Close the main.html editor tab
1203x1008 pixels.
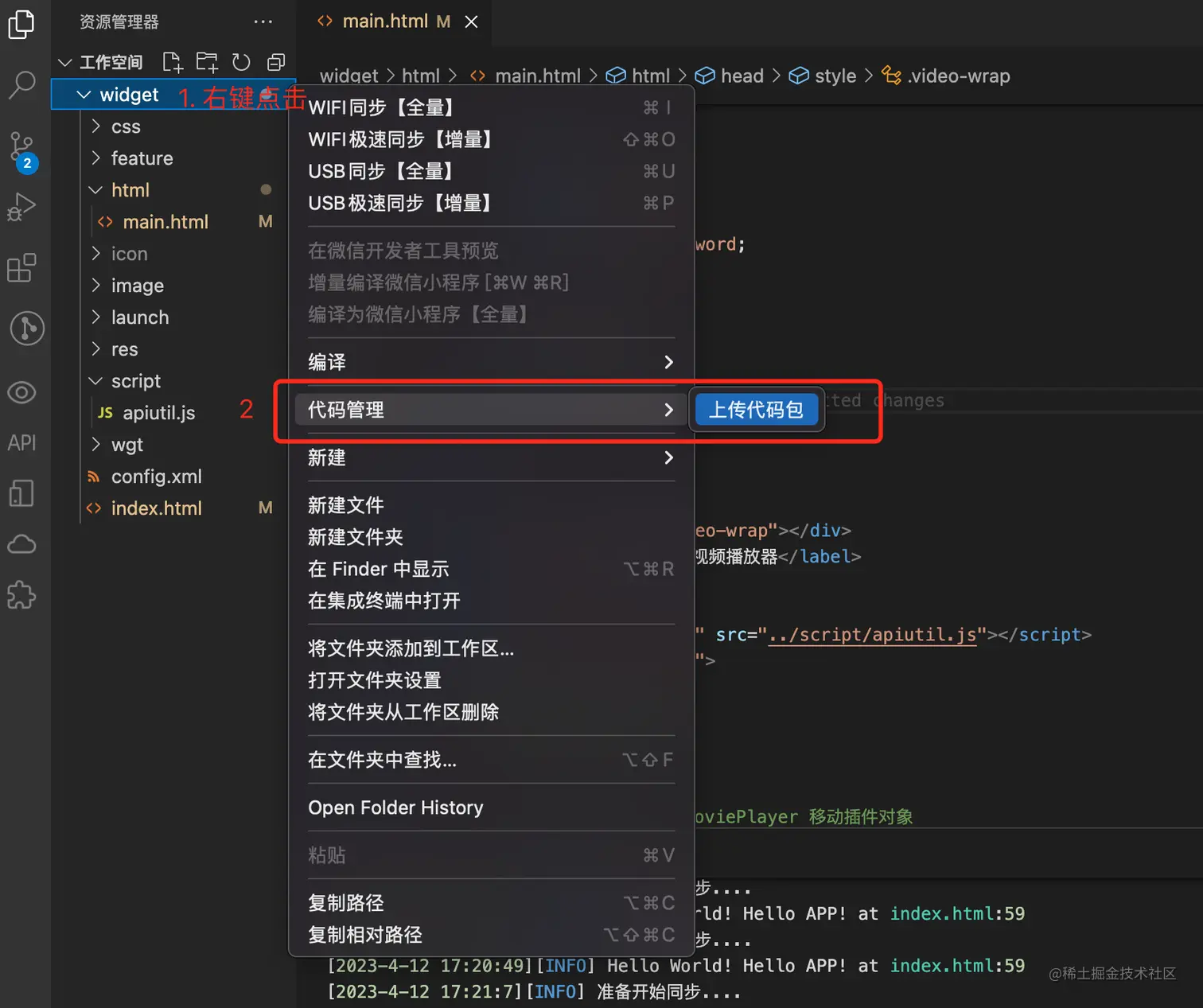pyautogui.click(x=471, y=21)
